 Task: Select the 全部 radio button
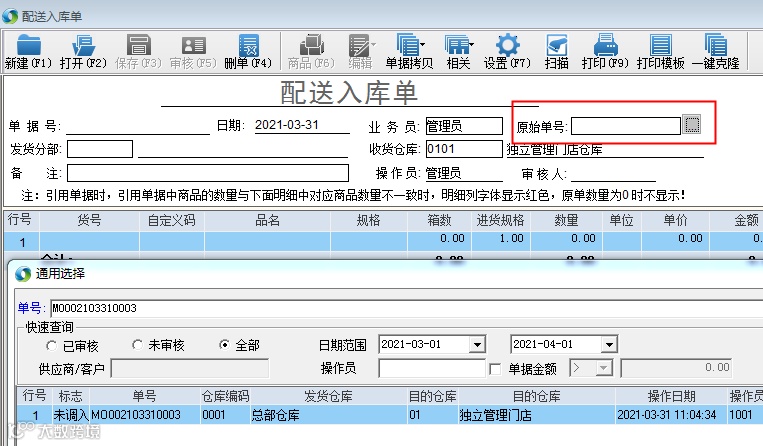pyautogui.click(x=224, y=345)
